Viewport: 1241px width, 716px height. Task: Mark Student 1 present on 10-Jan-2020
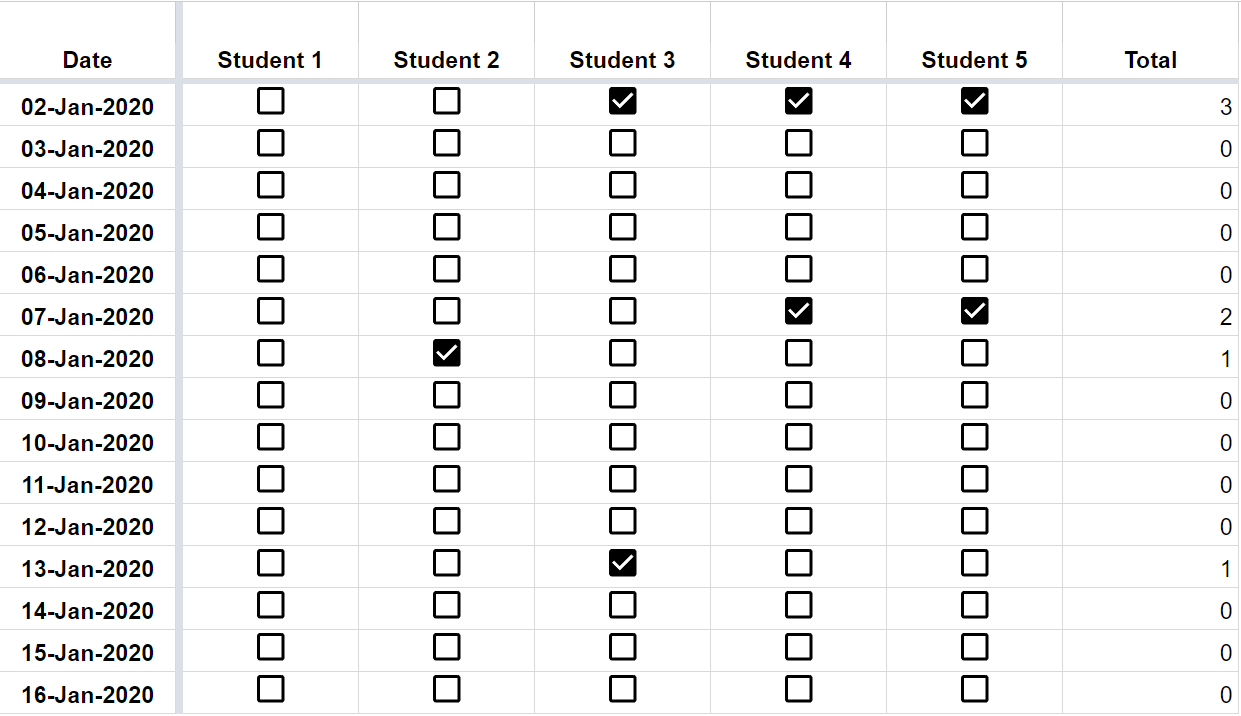point(270,437)
